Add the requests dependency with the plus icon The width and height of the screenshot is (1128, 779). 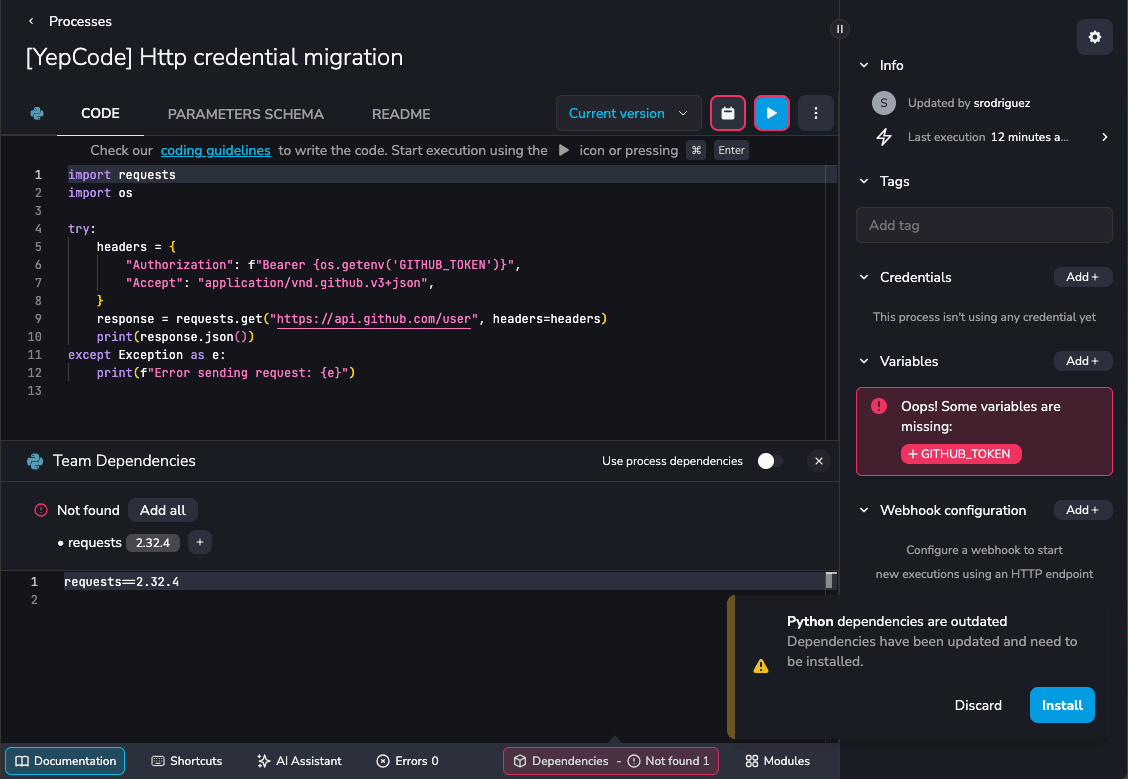tap(199, 542)
